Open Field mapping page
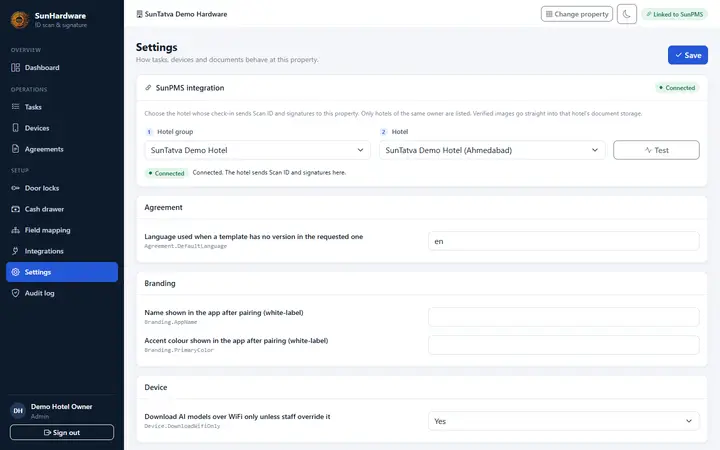 click(x=62, y=230)
